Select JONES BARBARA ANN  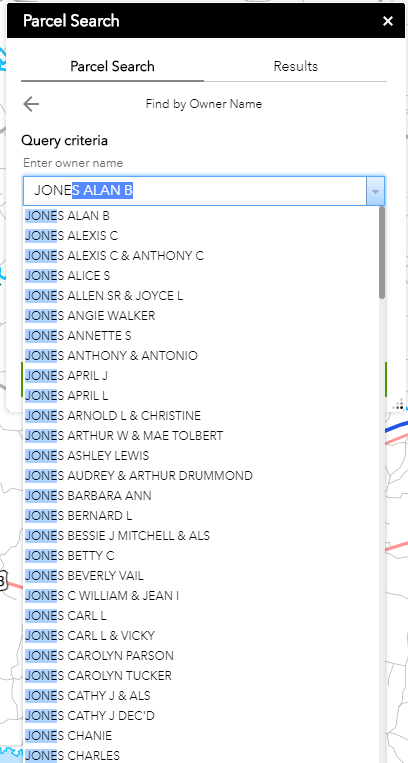tap(201, 495)
